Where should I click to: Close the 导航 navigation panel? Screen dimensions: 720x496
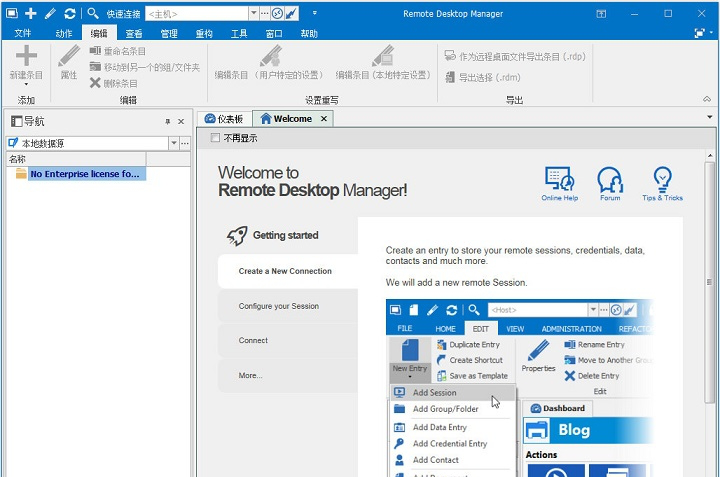[181, 122]
